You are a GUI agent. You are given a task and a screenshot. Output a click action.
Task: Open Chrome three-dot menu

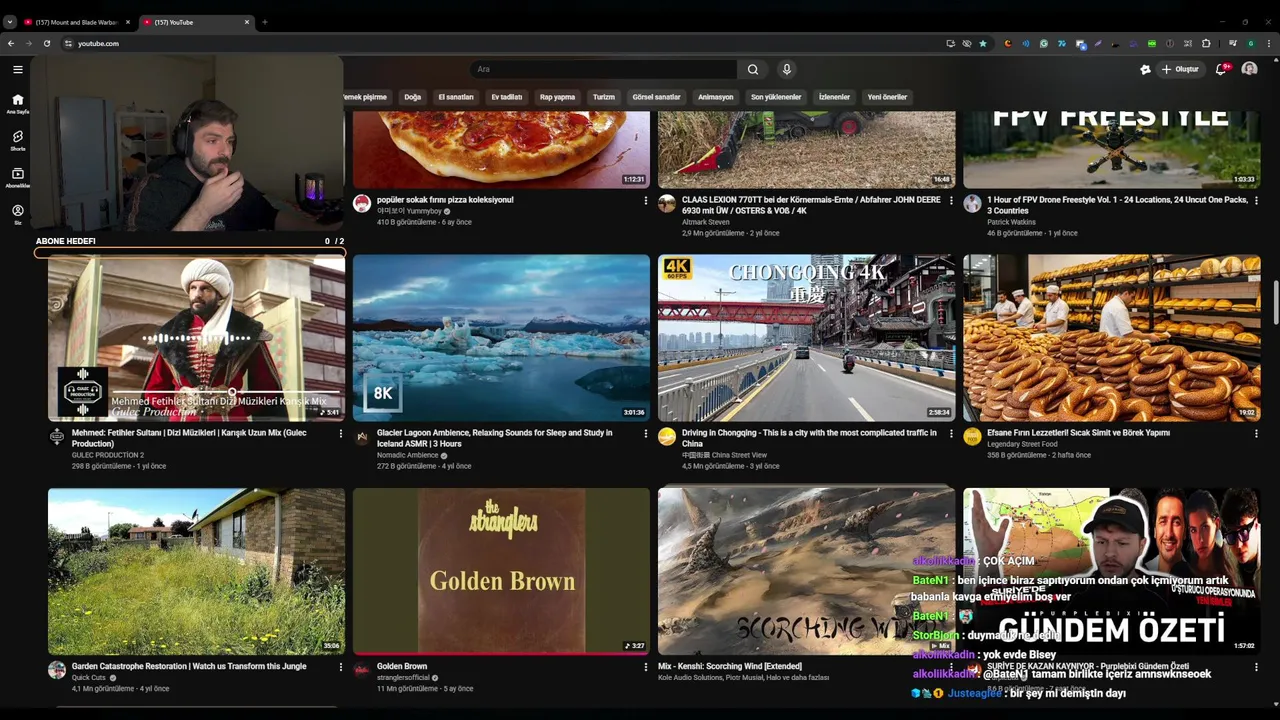pyautogui.click(x=1269, y=43)
